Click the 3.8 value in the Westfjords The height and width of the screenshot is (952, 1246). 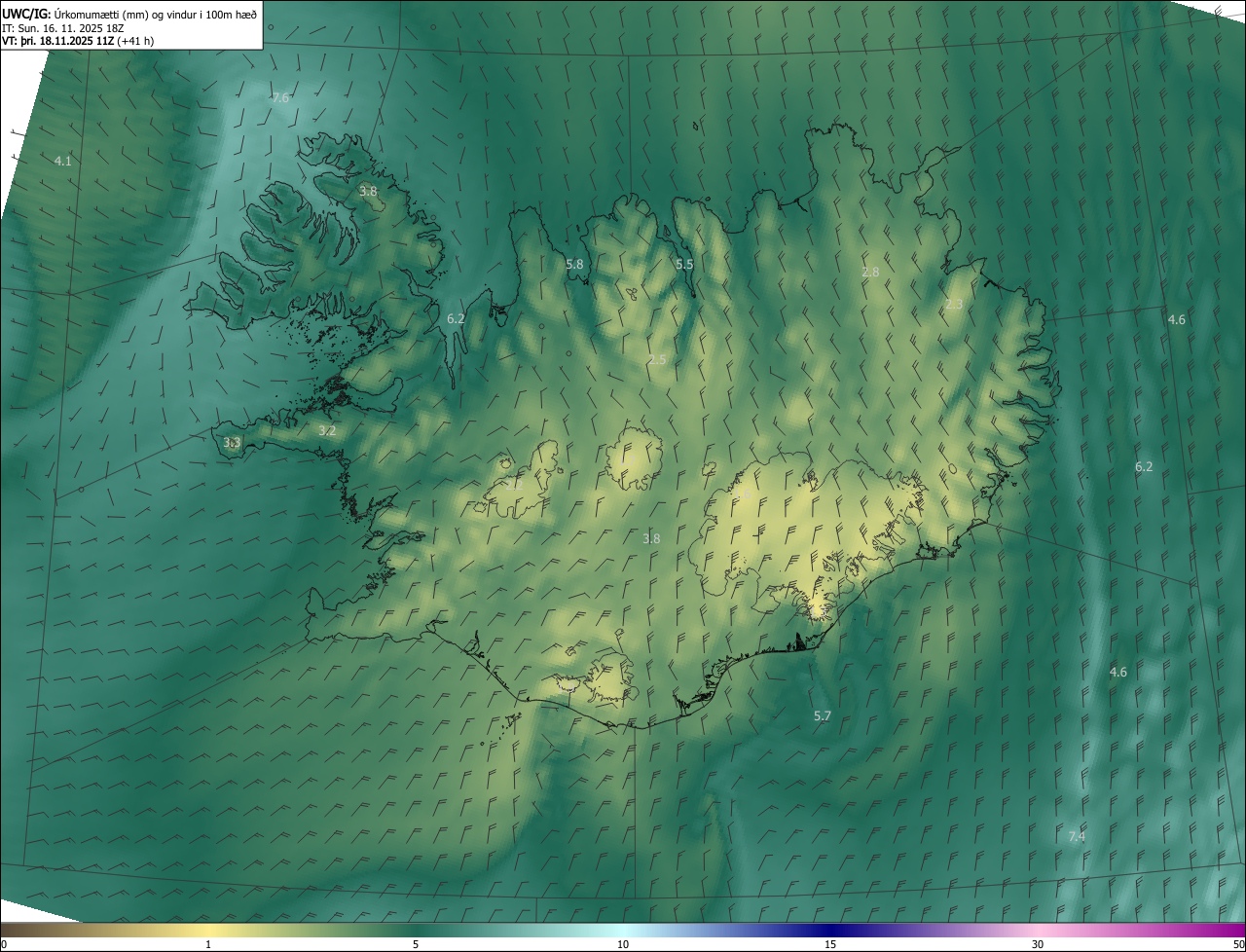pos(368,192)
